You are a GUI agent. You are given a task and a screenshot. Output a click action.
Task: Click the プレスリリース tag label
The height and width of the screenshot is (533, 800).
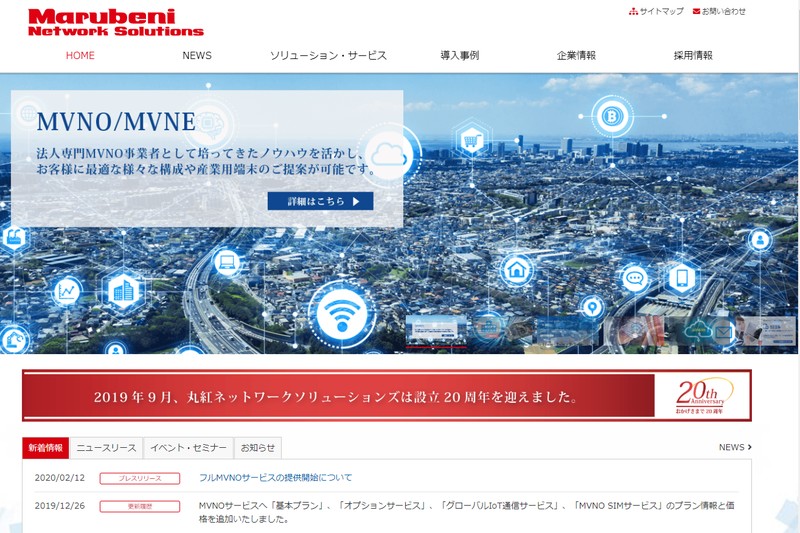[x=140, y=478]
